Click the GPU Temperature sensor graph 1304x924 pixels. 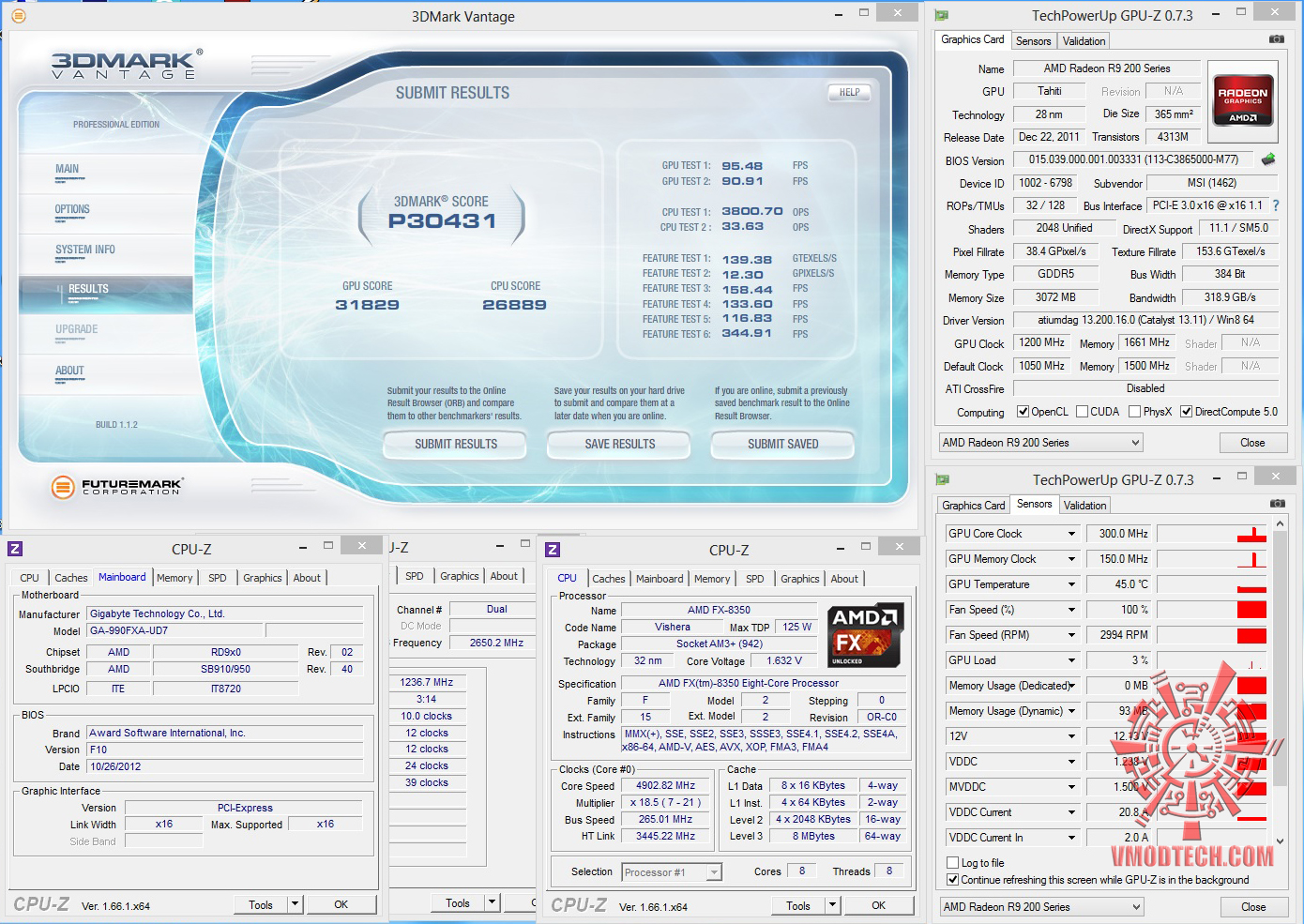1211,584
